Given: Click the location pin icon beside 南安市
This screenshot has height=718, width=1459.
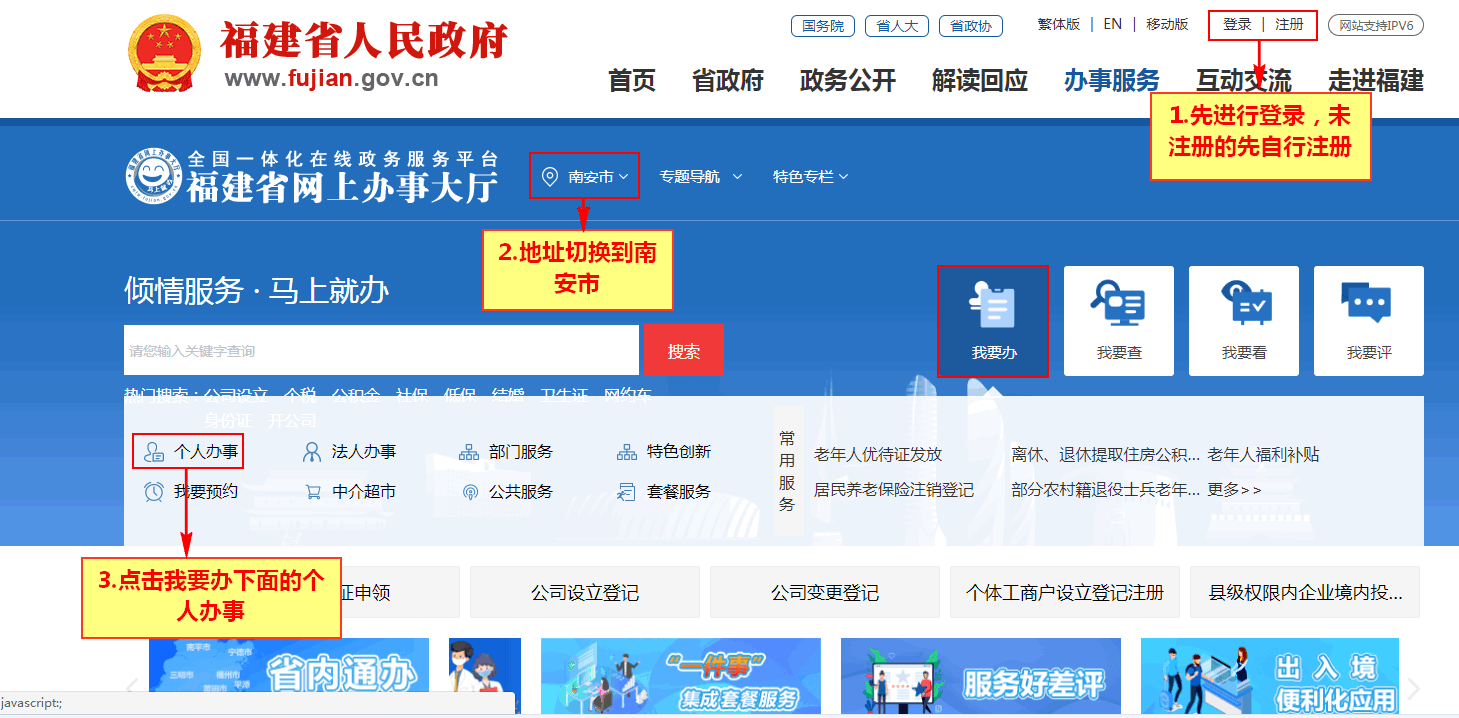Looking at the screenshot, I should (549, 177).
